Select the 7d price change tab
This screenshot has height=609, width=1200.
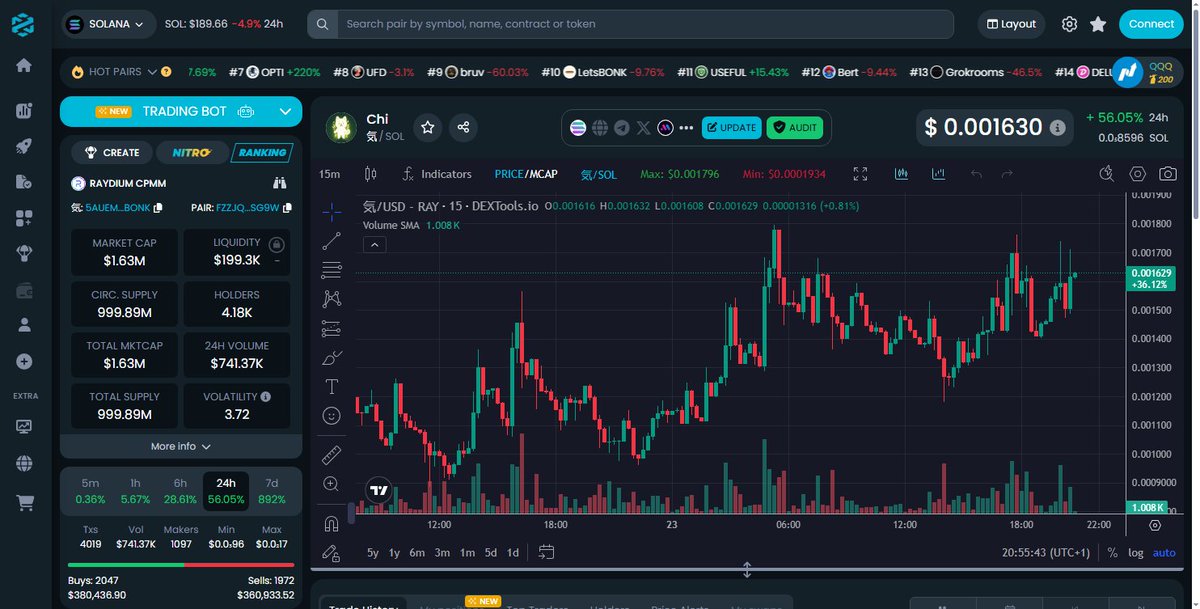tap(271, 491)
